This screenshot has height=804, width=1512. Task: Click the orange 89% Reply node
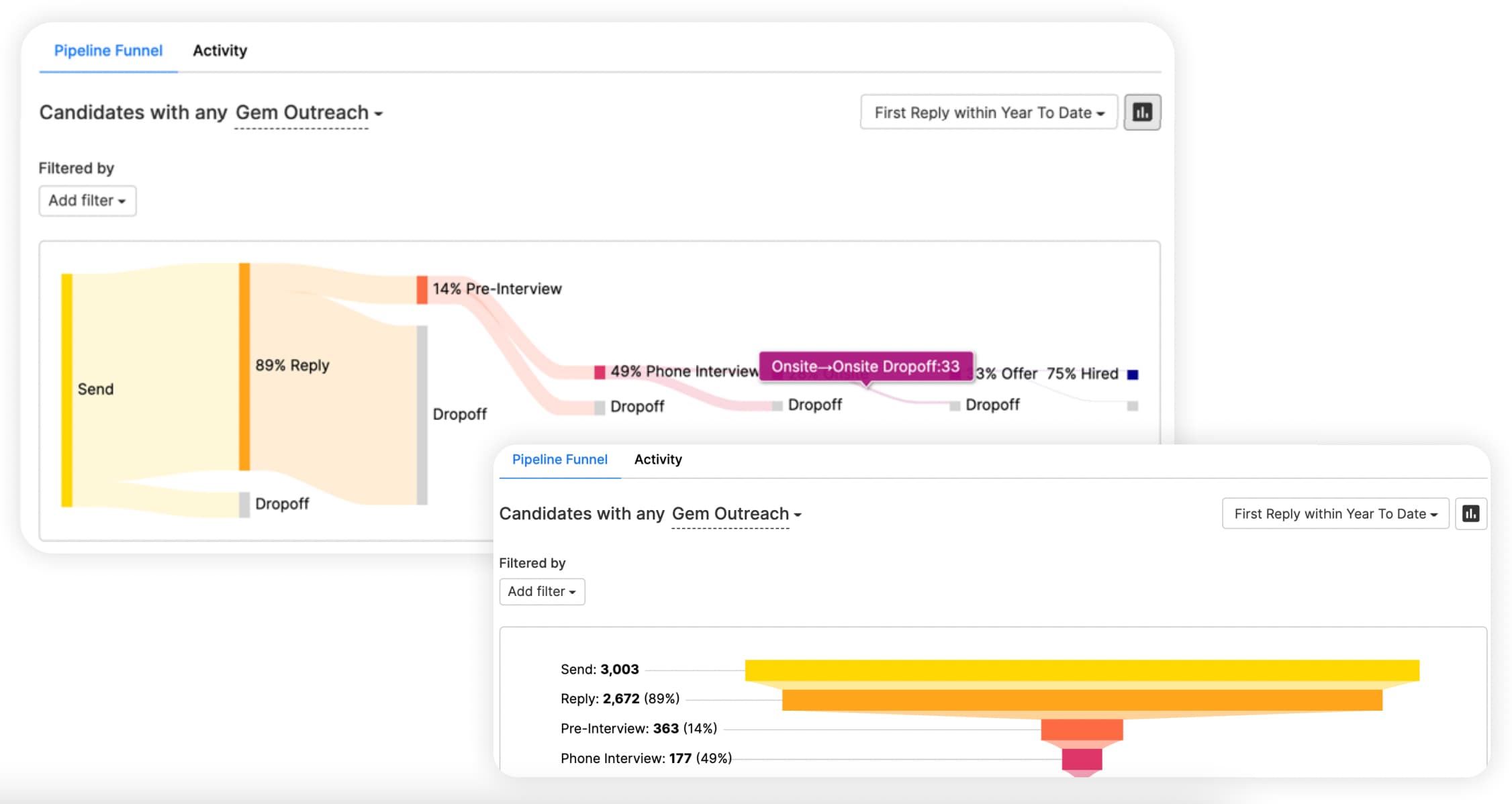click(244, 366)
